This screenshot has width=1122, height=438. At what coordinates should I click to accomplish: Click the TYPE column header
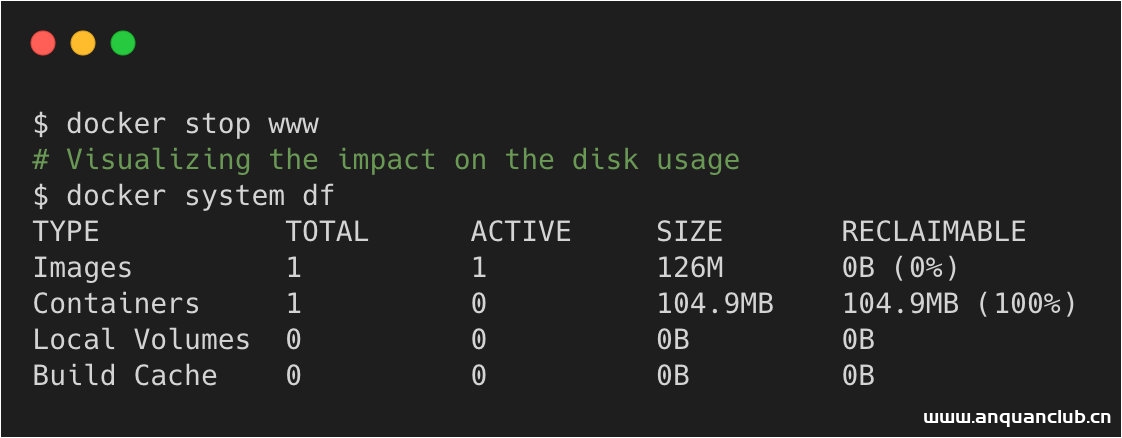(x=66, y=232)
